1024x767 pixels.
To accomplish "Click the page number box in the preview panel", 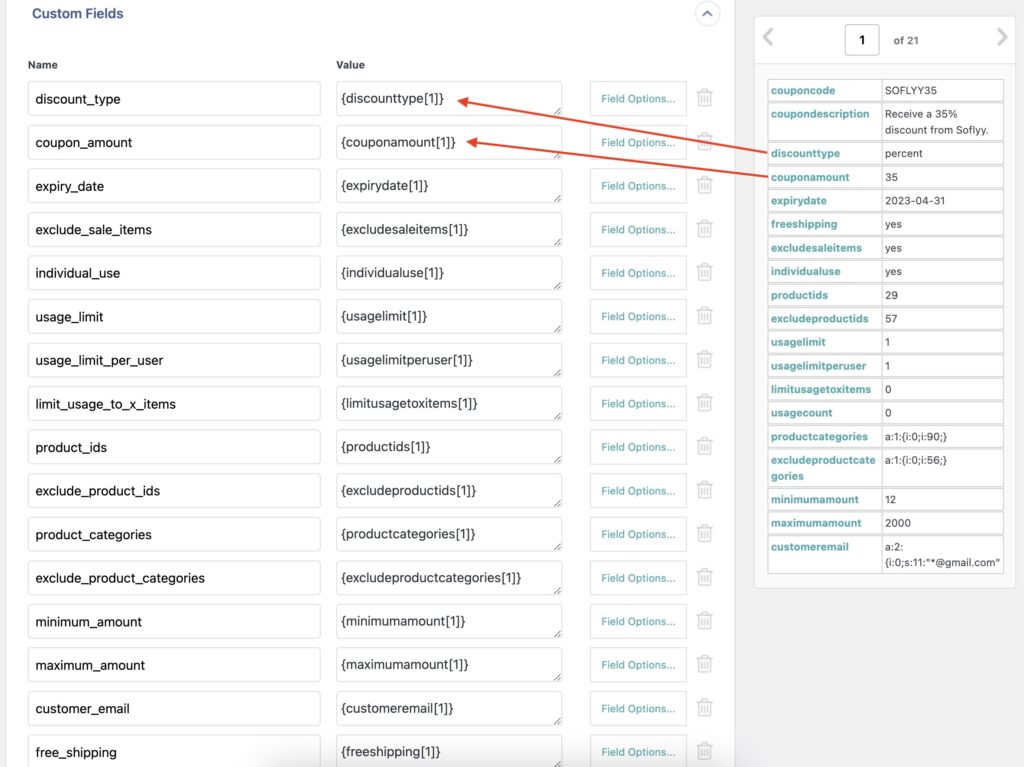I will [x=861, y=39].
